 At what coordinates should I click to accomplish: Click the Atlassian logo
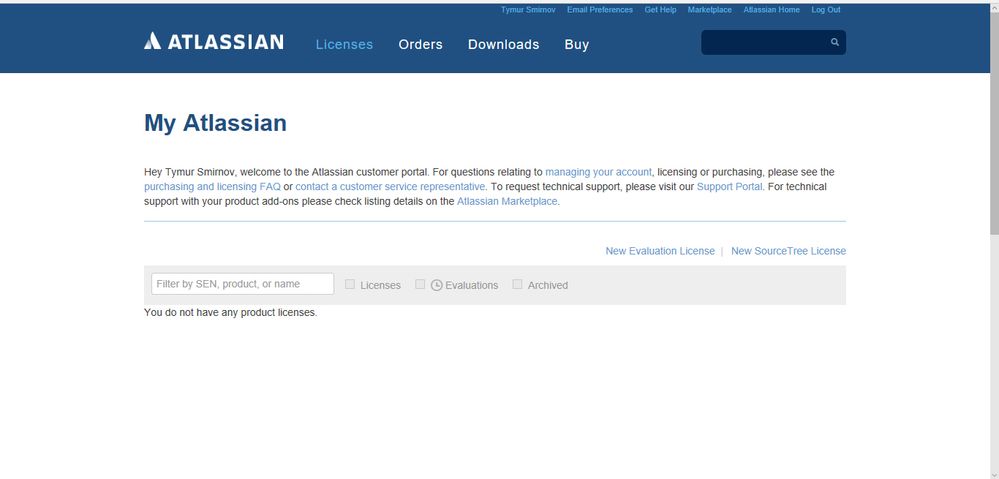tap(213, 41)
